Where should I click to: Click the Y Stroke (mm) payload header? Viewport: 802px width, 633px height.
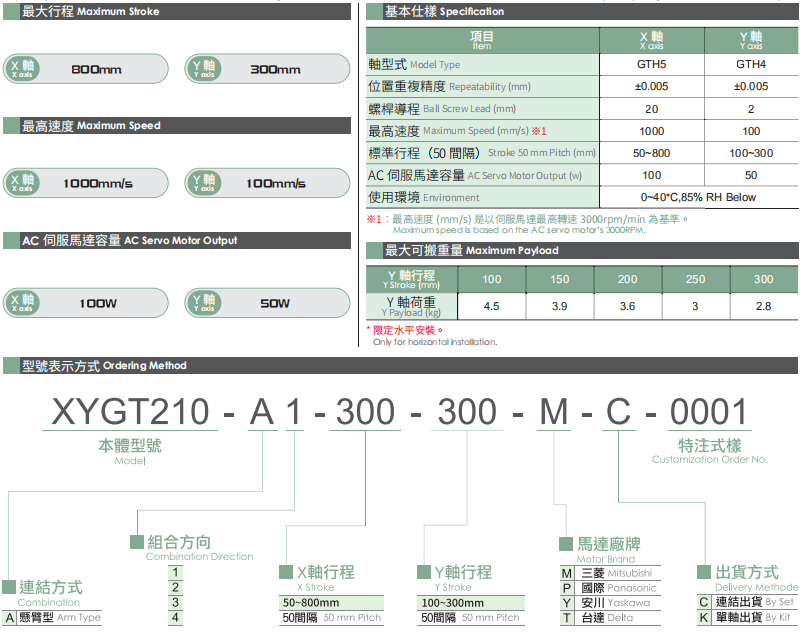412,279
